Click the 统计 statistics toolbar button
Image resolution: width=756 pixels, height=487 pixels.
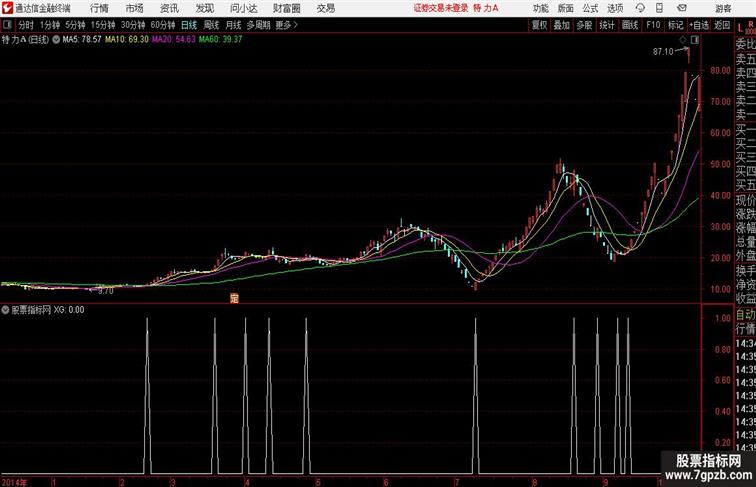[607, 25]
